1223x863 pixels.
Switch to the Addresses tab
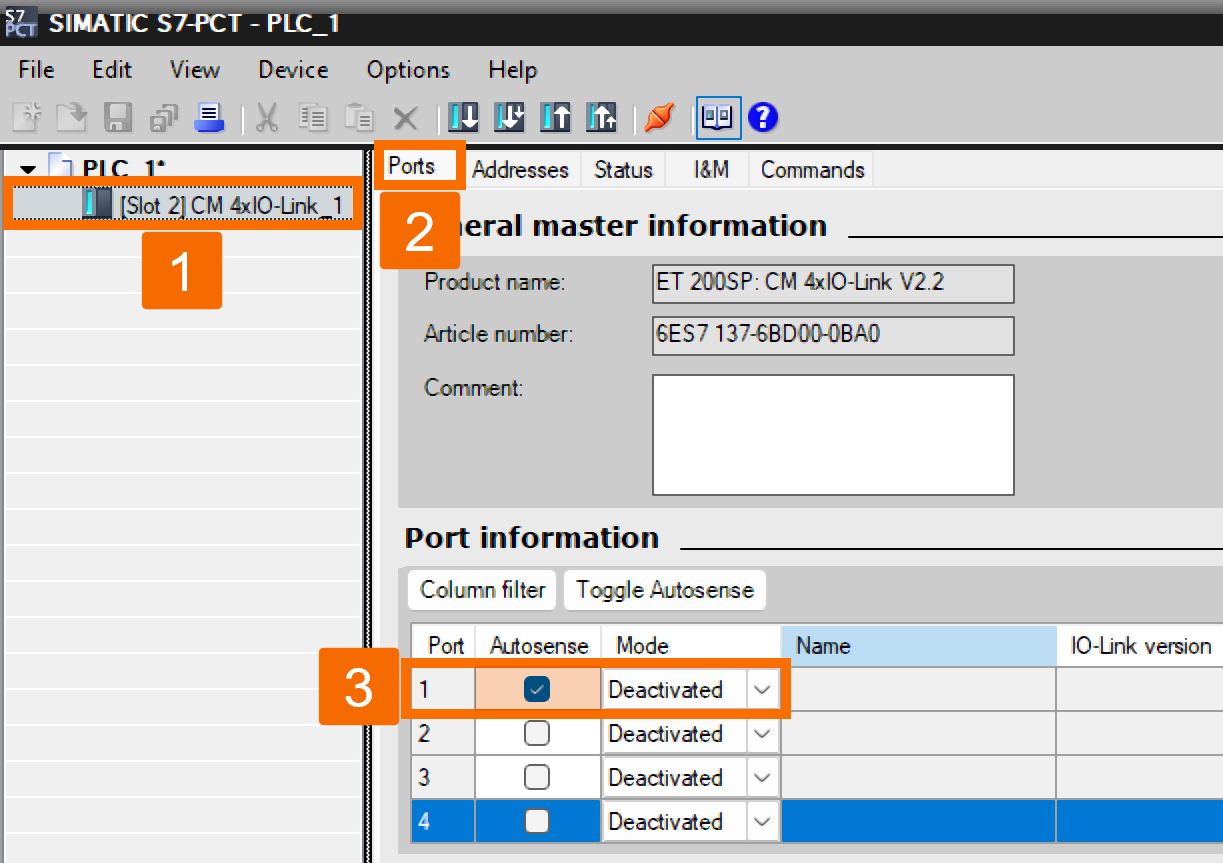(x=520, y=170)
